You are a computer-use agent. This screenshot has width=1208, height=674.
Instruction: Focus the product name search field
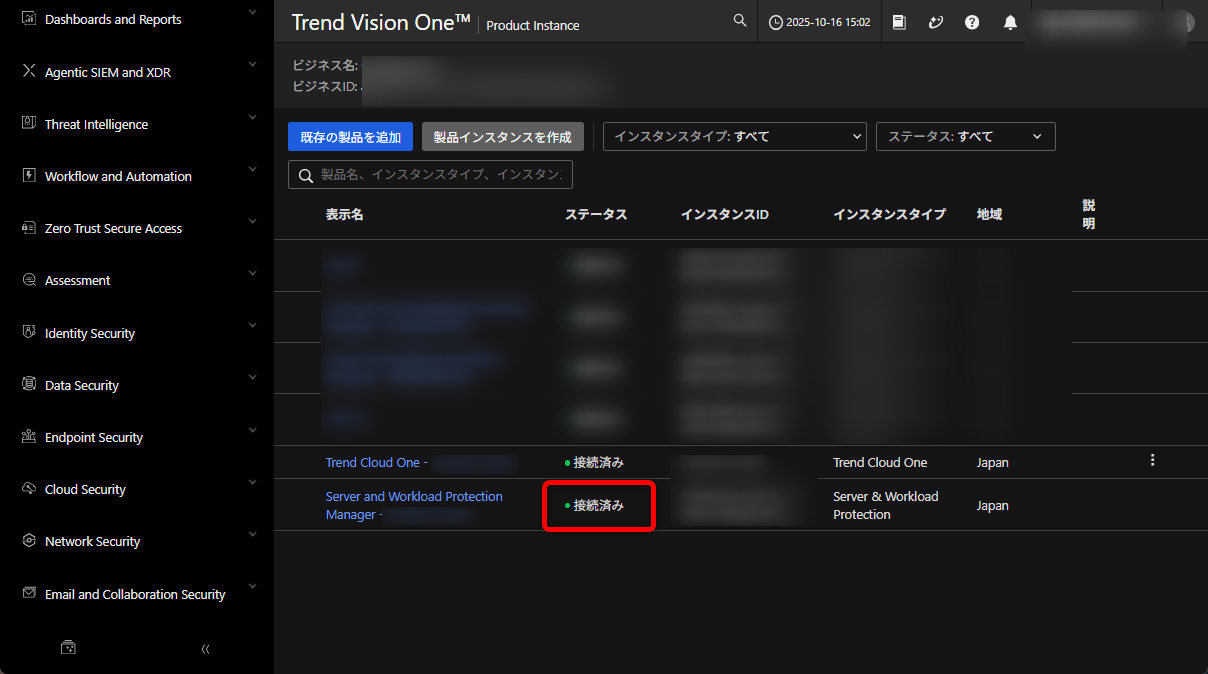pyautogui.click(x=430, y=175)
